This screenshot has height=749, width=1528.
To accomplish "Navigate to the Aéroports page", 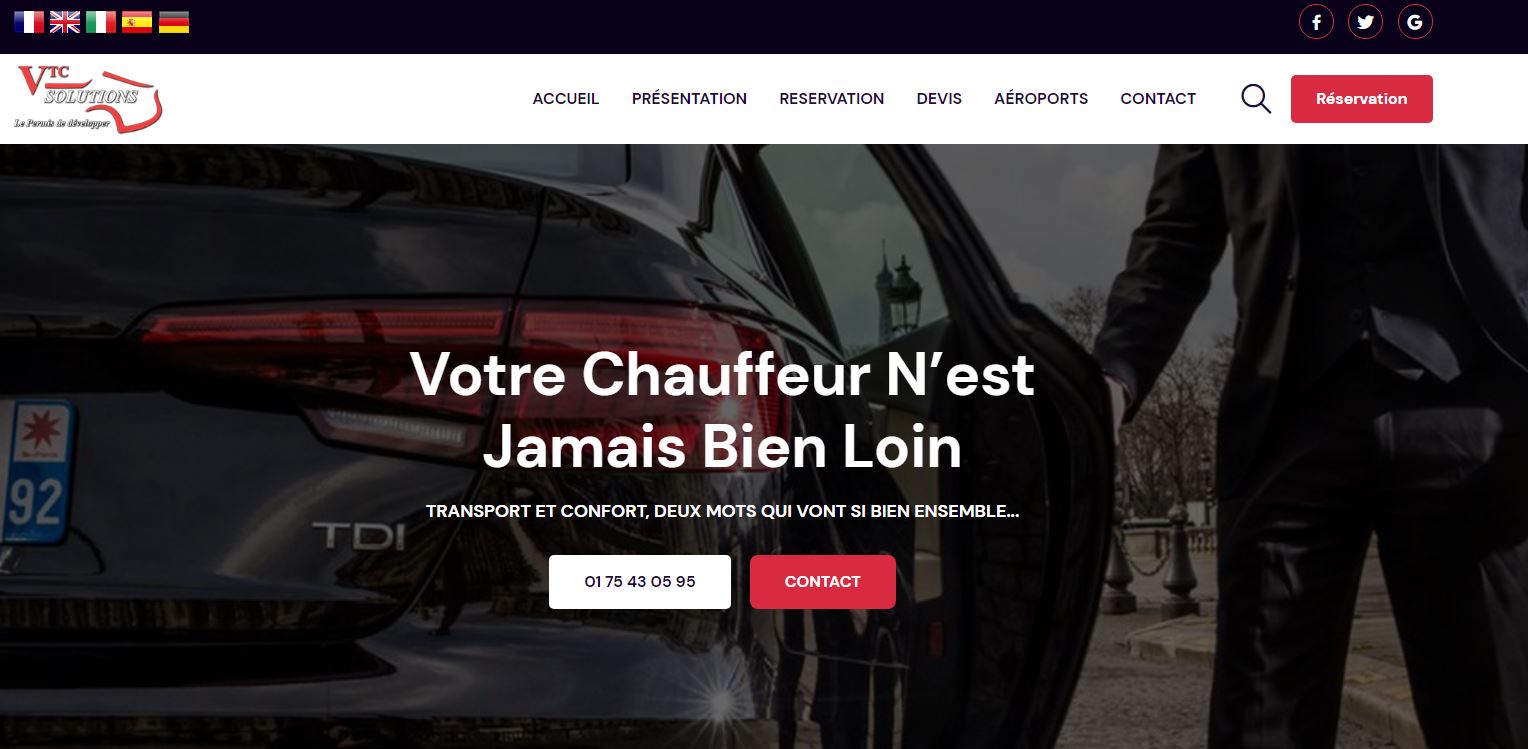I will click(1041, 99).
